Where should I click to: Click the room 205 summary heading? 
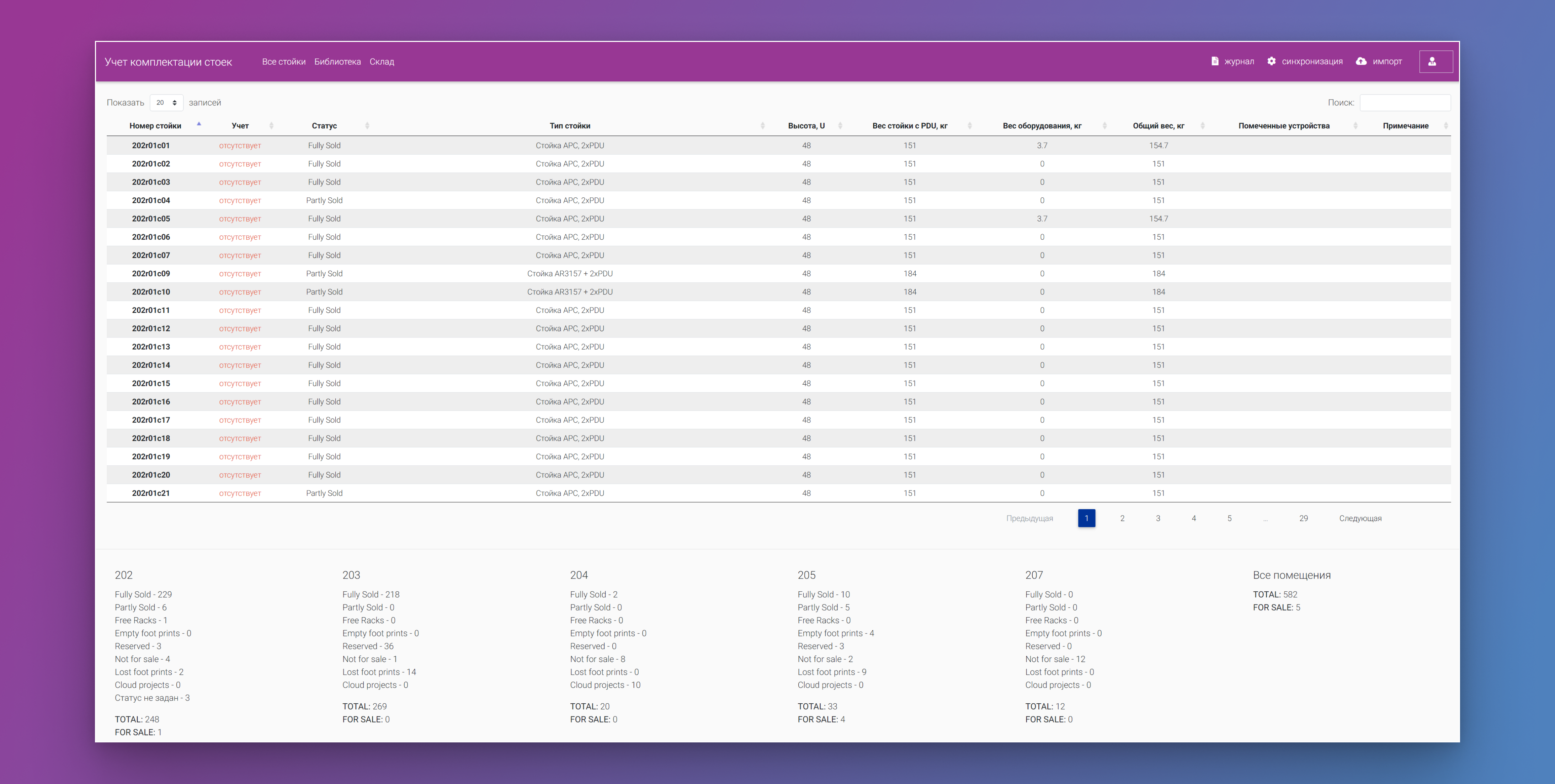806,575
